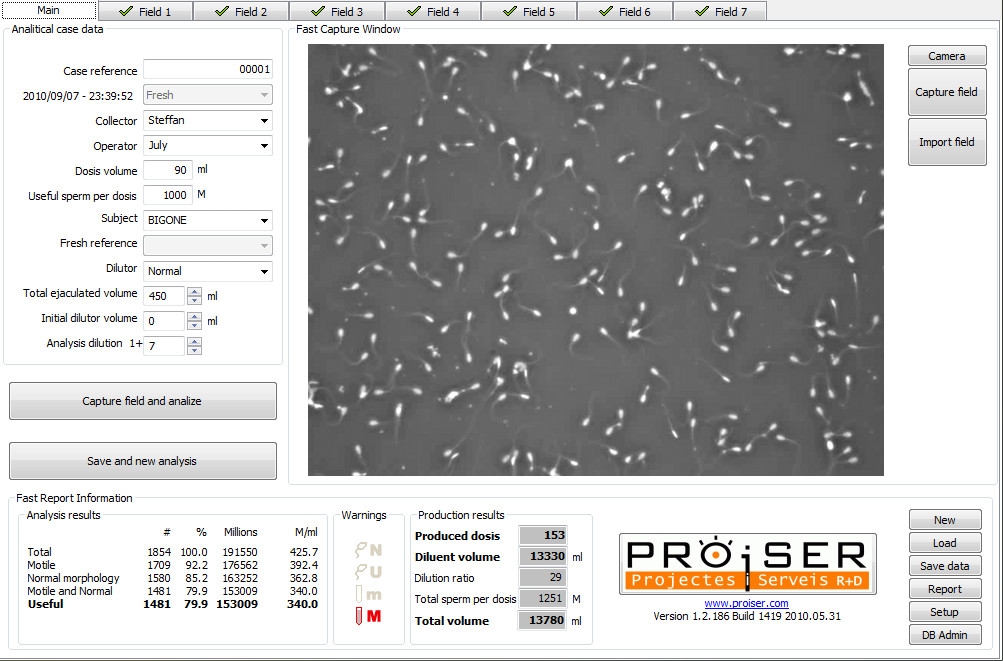Open the Subject dropdown showing BIGONE
This screenshot has height=661, width=1003.
tap(208, 220)
